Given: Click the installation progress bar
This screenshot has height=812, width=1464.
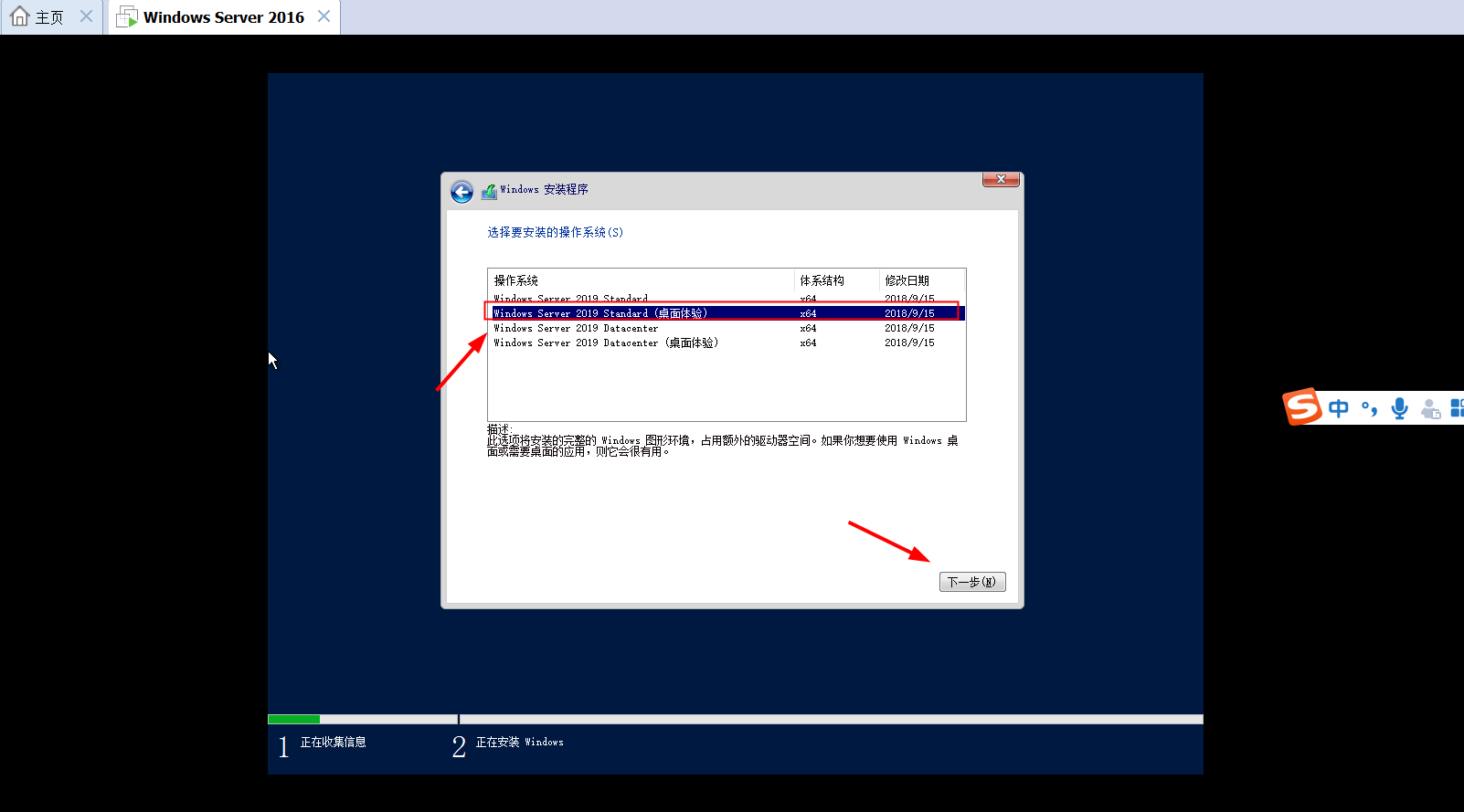Looking at the screenshot, I should [x=736, y=719].
